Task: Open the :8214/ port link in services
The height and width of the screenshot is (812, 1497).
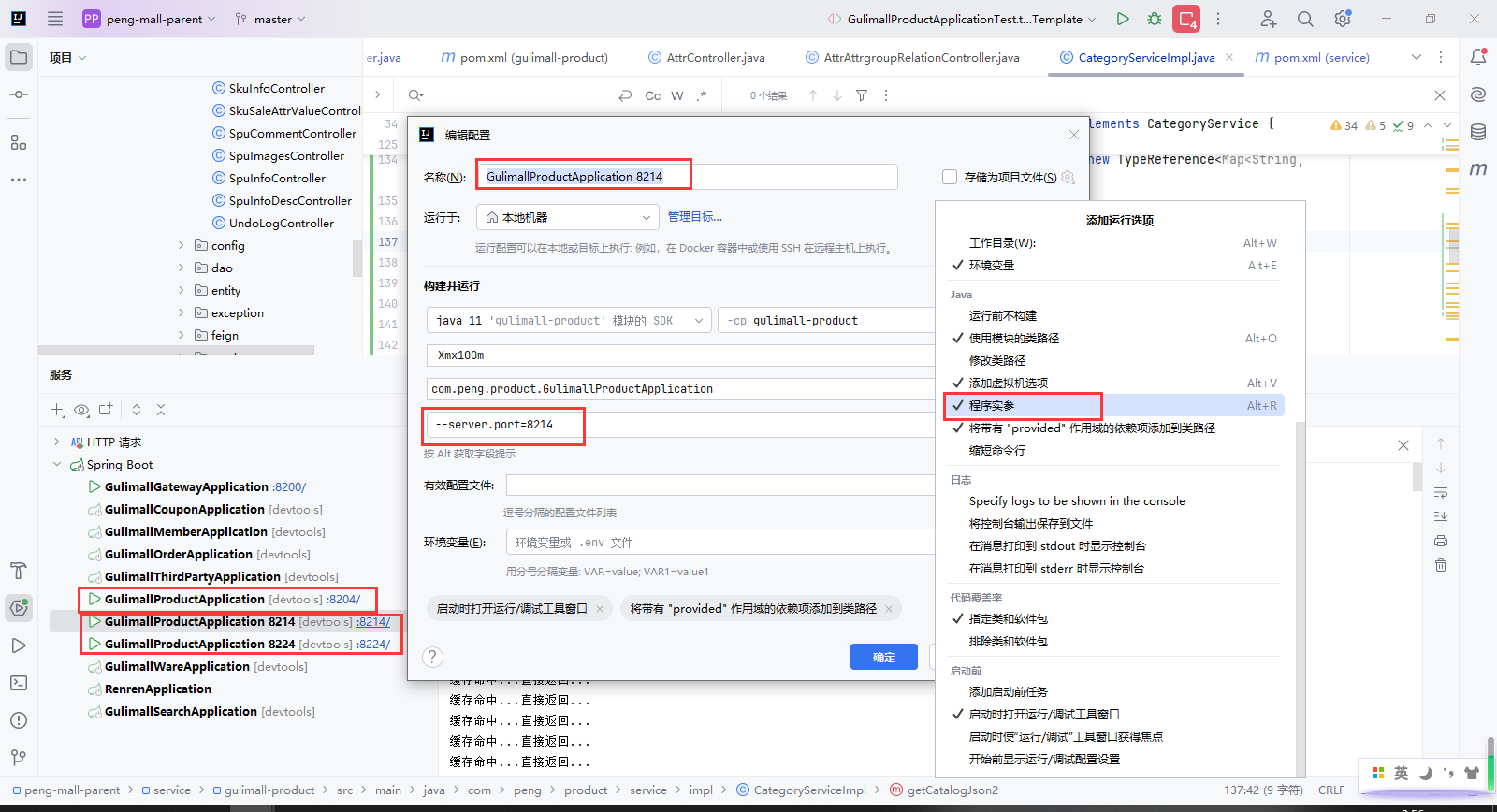Action: pos(373,621)
